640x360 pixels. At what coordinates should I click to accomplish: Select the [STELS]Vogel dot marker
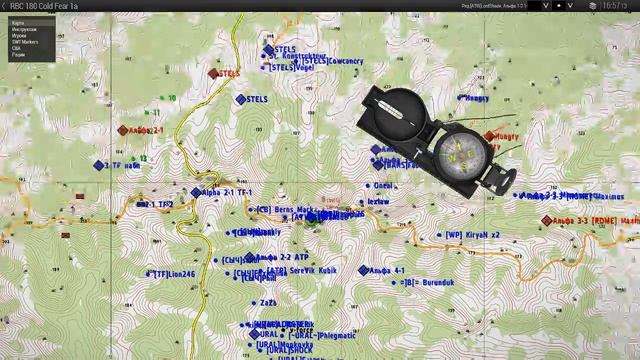263,68
